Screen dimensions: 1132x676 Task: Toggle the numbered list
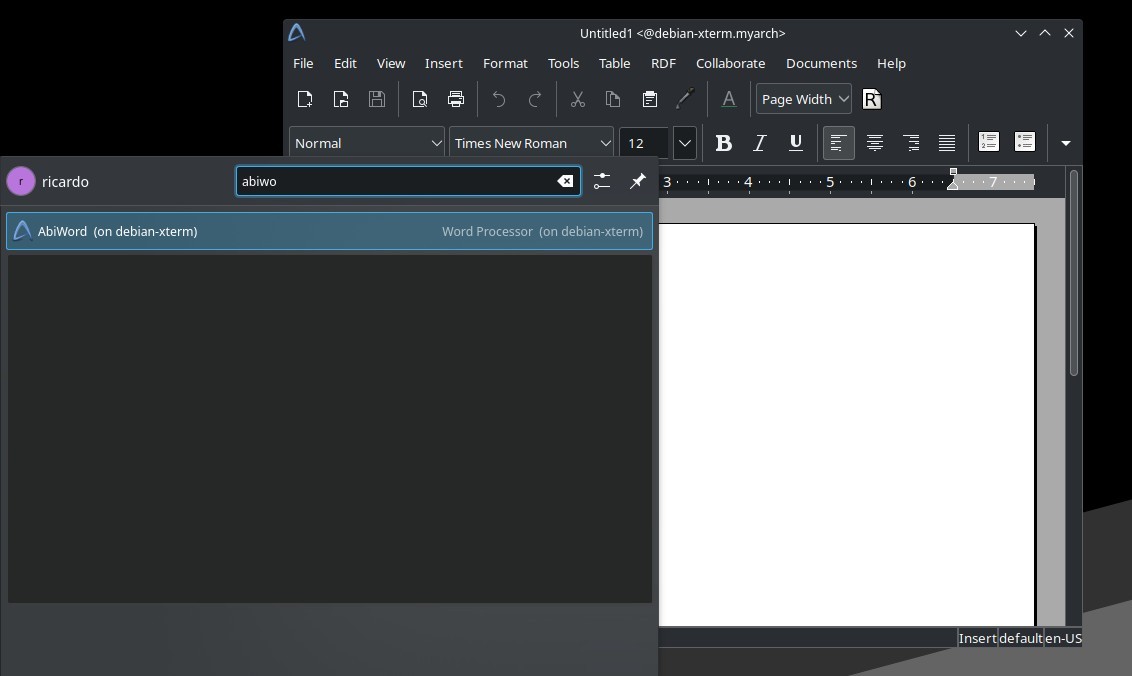click(988, 142)
